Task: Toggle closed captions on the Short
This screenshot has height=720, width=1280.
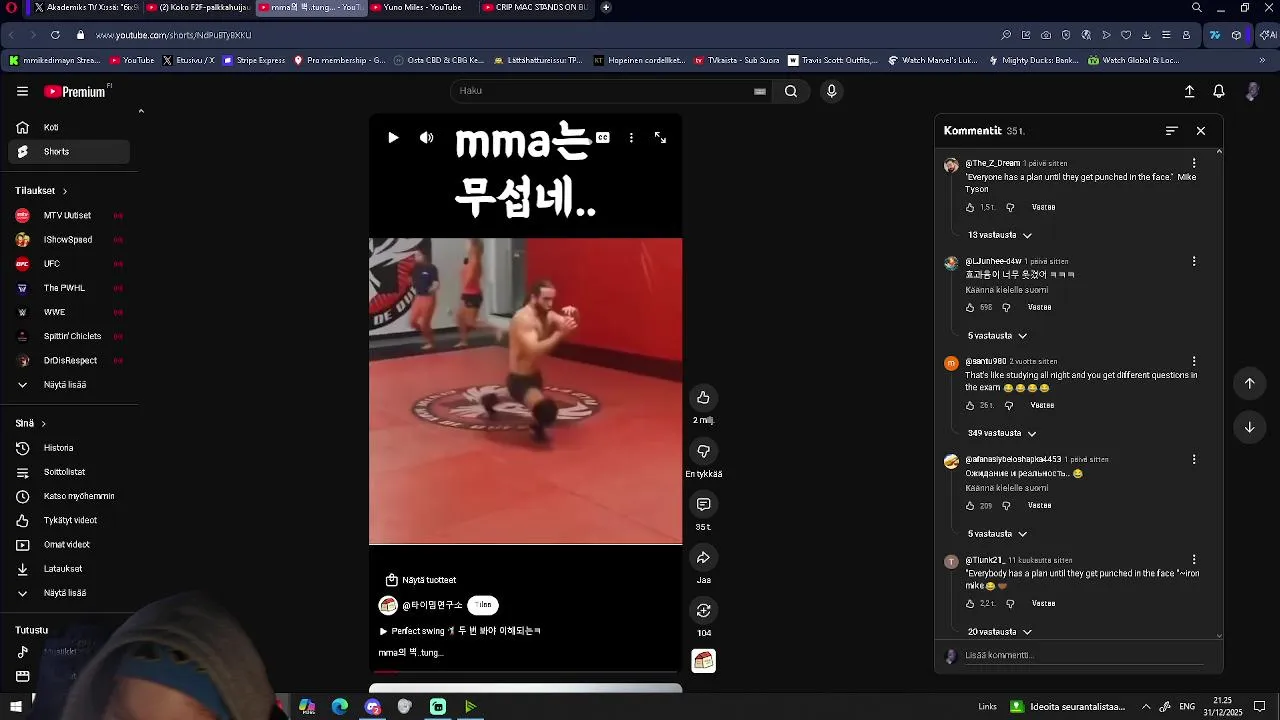Action: tap(603, 138)
